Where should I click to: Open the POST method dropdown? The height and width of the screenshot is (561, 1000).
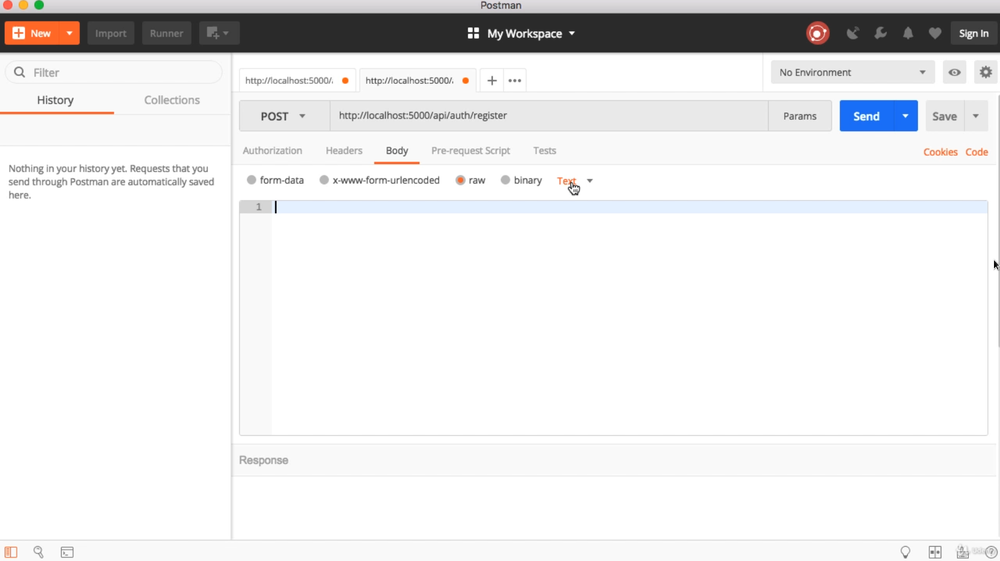click(284, 116)
